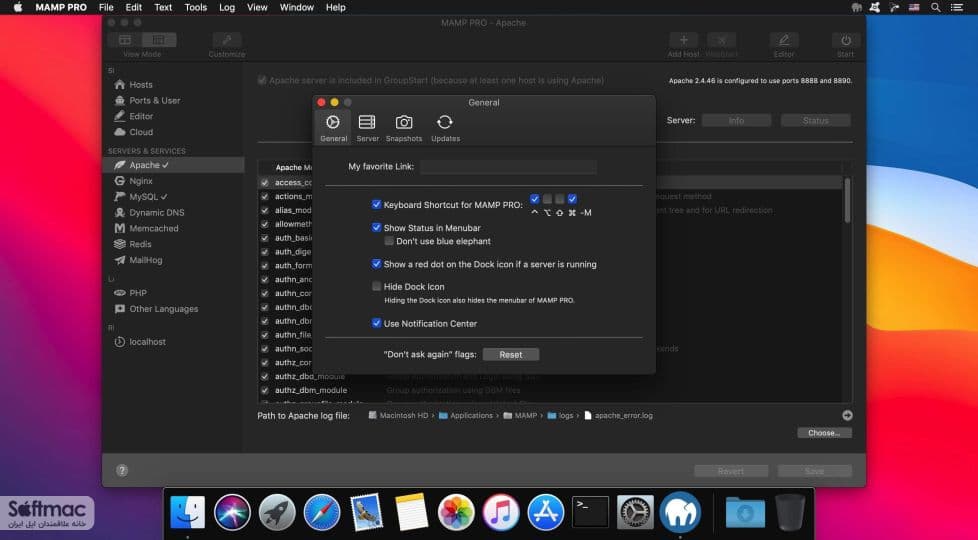Viewport: 978px width, 540px height.
Task: Click the Customize toolbar icon
Action: 227,40
